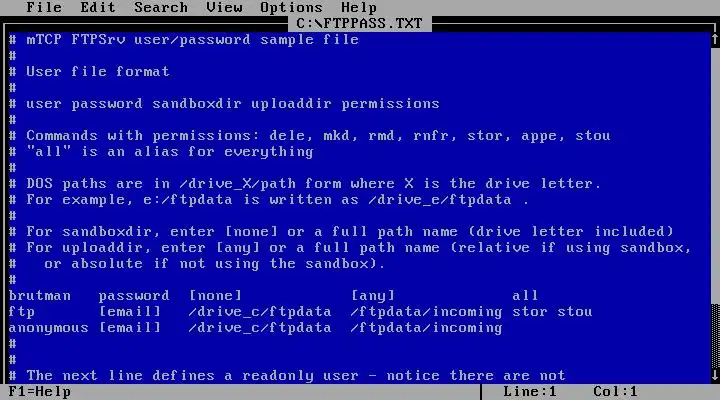Click F1=Help in the status bar
The width and height of the screenshot is (720, 400).
pyautogui.click(x=40, y=392)
